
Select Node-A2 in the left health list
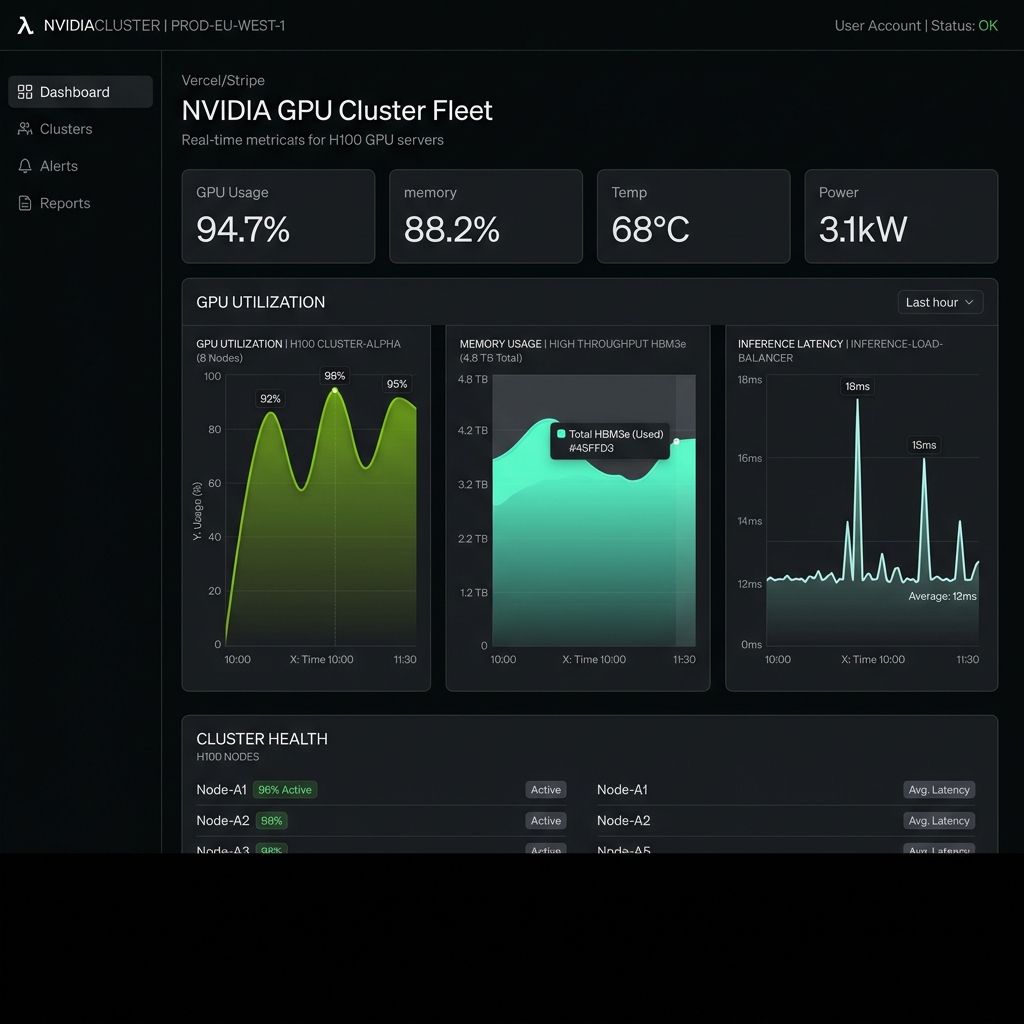[x=223, y=821]
